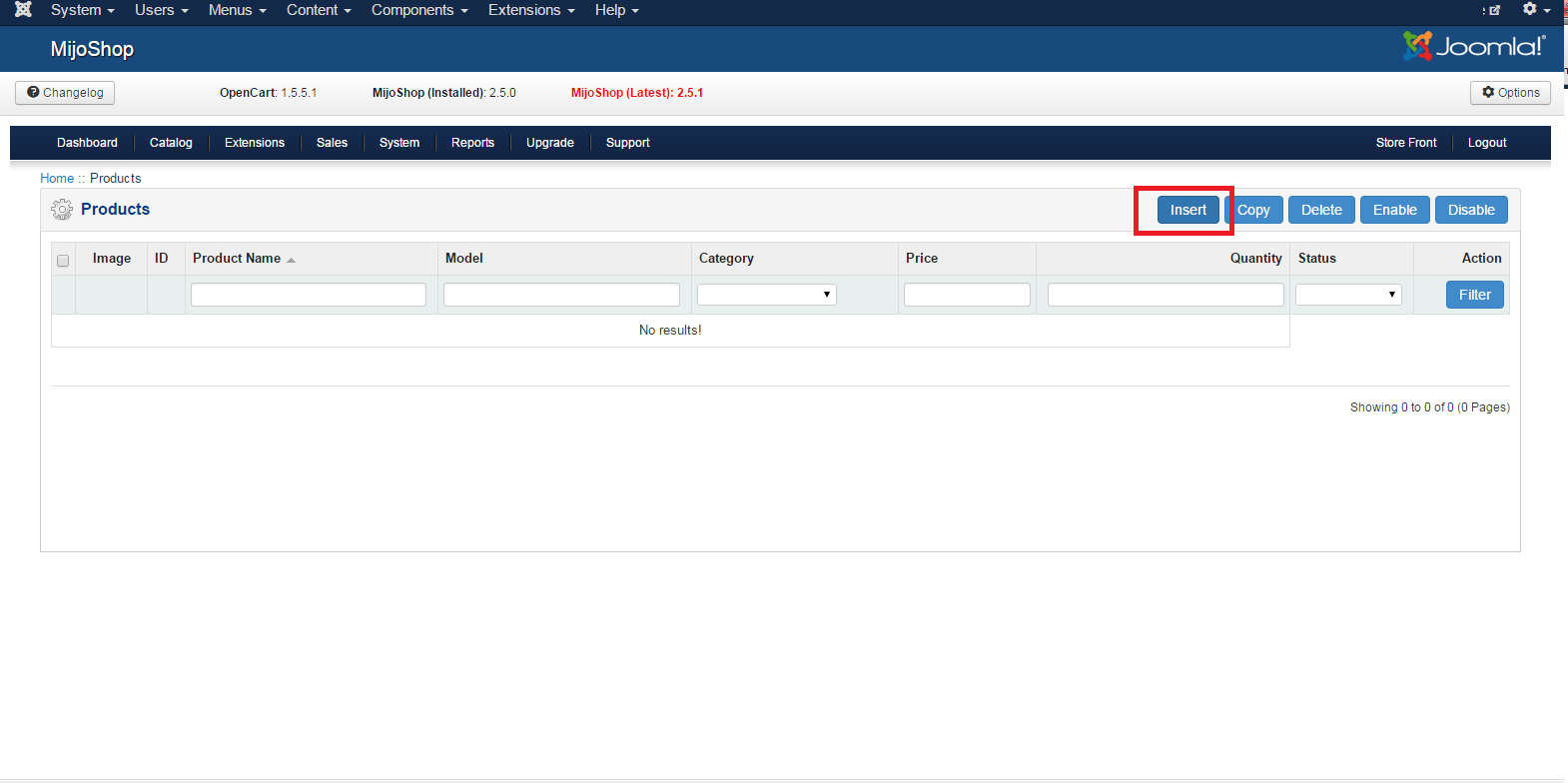Focus the Product Name filter field
The image size is (1568, 783).
[309, 295]
